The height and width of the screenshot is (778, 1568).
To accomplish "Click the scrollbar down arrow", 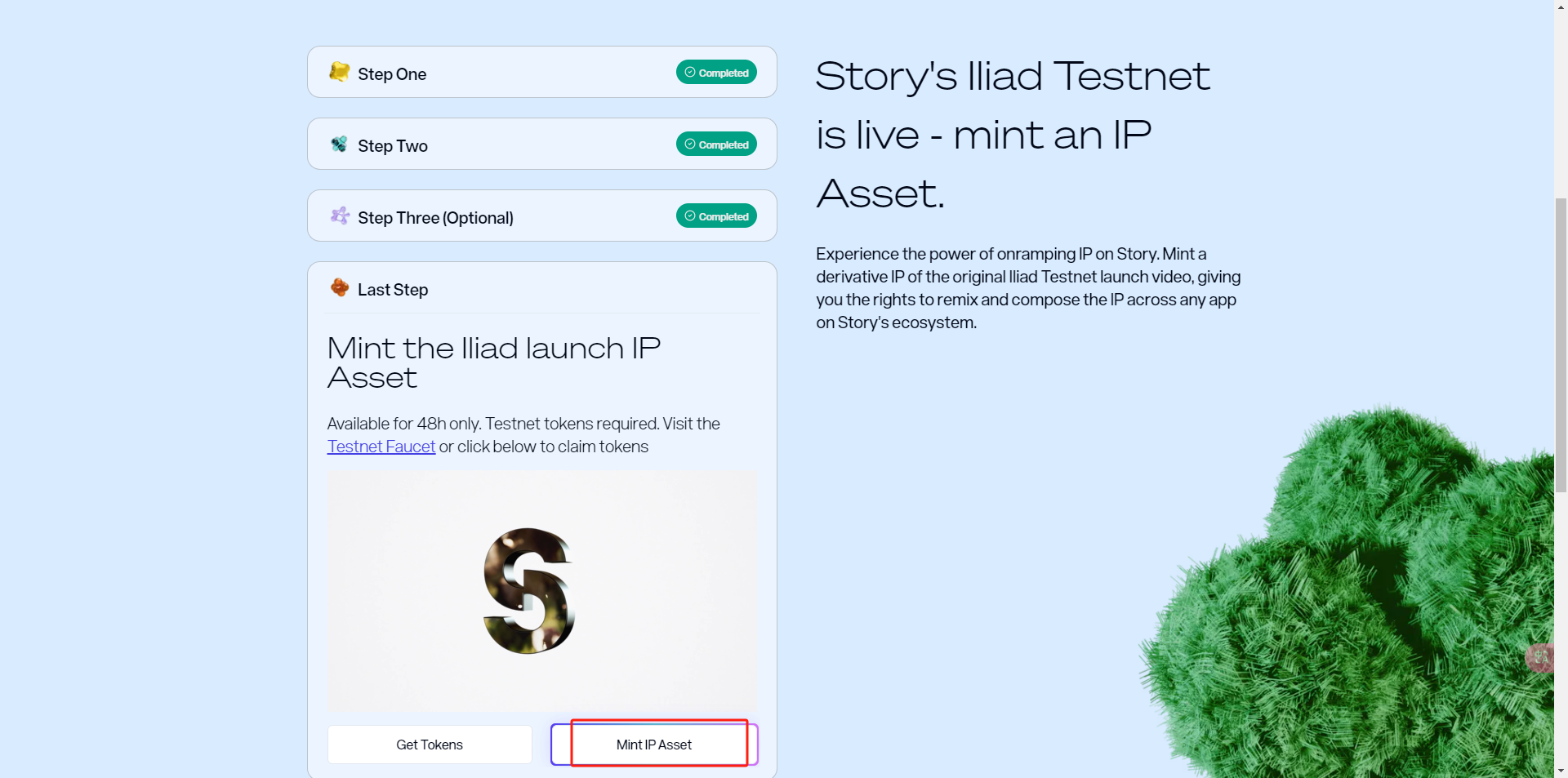I will [1561, 770].
